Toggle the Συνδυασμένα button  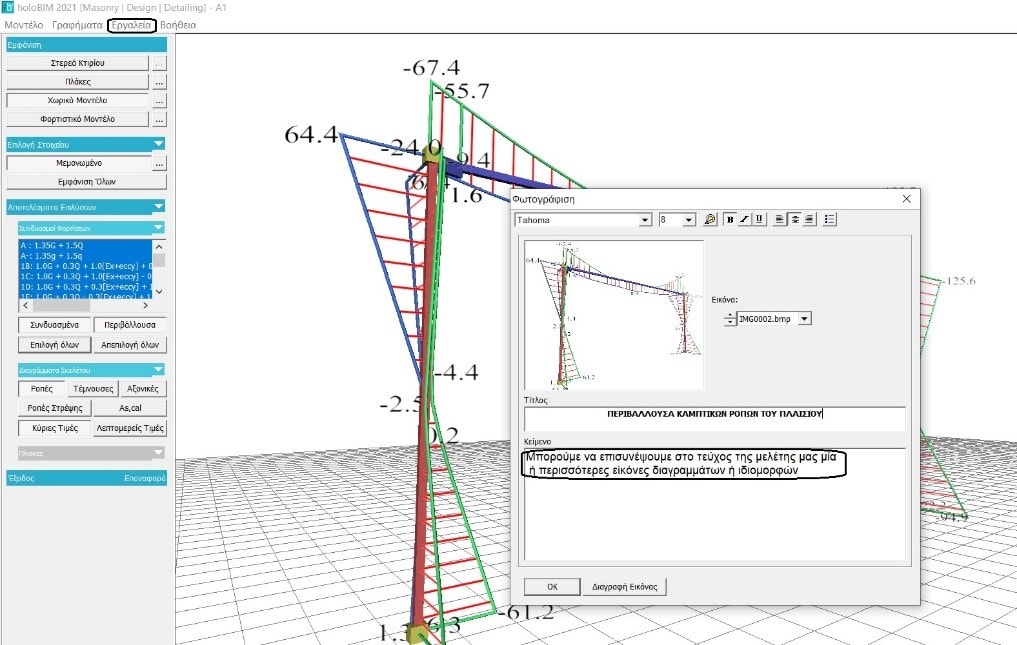54,324
